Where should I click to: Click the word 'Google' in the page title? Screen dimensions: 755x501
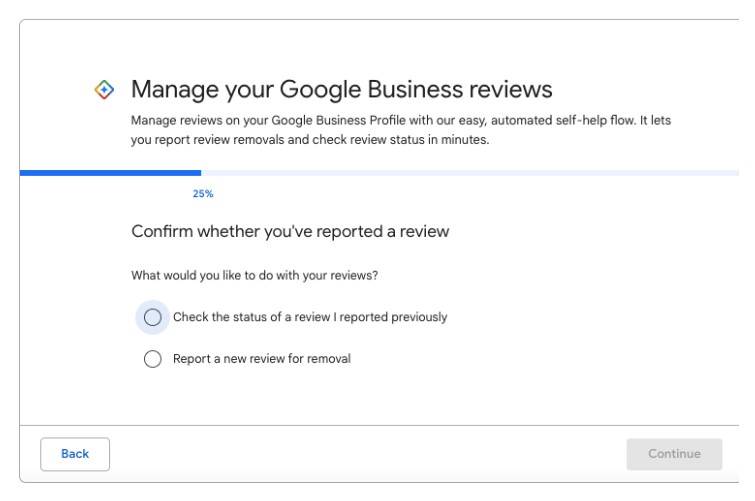pyautogui.click(x=320, y=90)
